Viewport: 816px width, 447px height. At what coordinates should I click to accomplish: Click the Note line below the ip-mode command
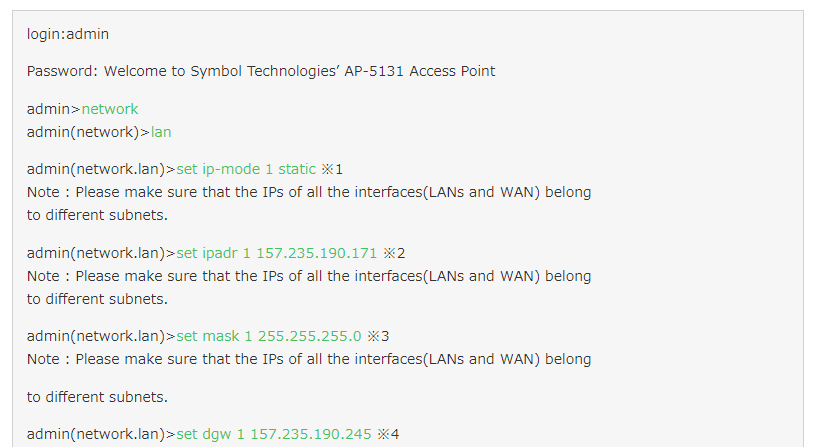(x=309, y=192)
